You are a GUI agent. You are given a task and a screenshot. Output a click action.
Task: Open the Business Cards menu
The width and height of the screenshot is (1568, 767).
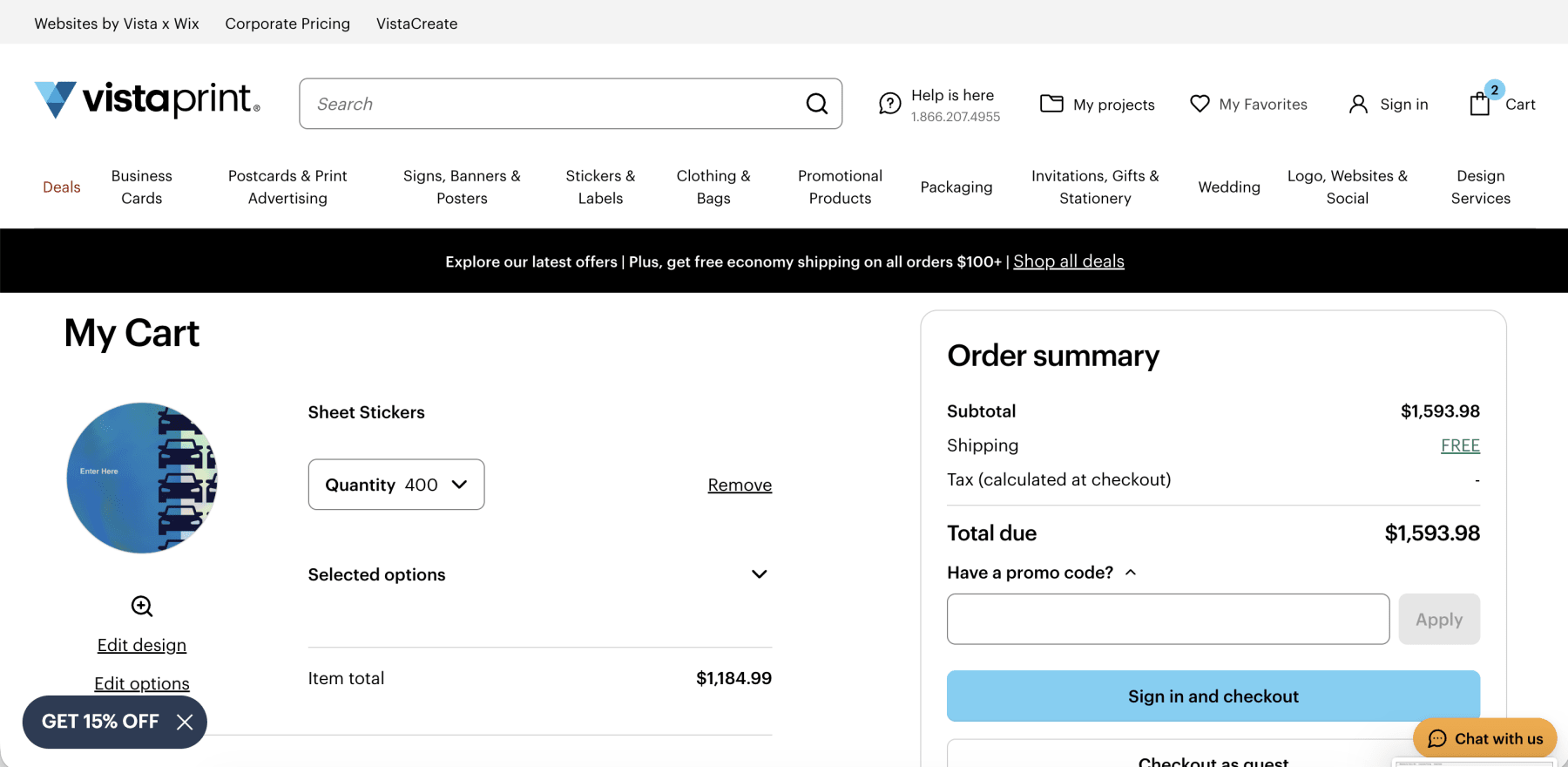click(x=142, y=187)
